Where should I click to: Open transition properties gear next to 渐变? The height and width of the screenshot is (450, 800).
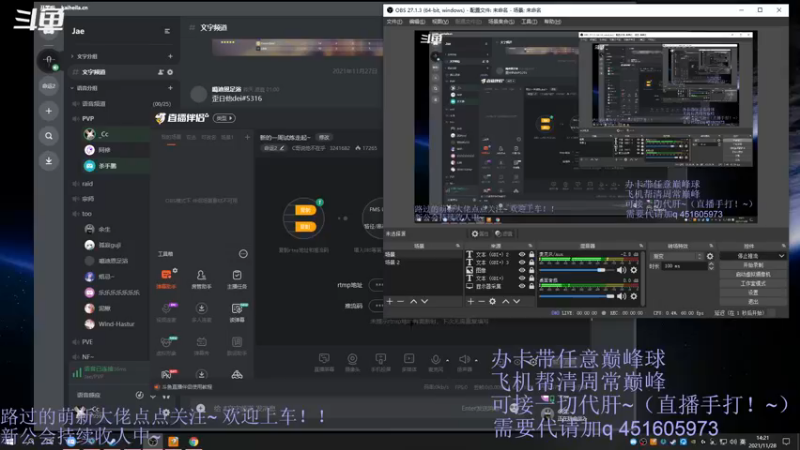(x=710, y=256)
